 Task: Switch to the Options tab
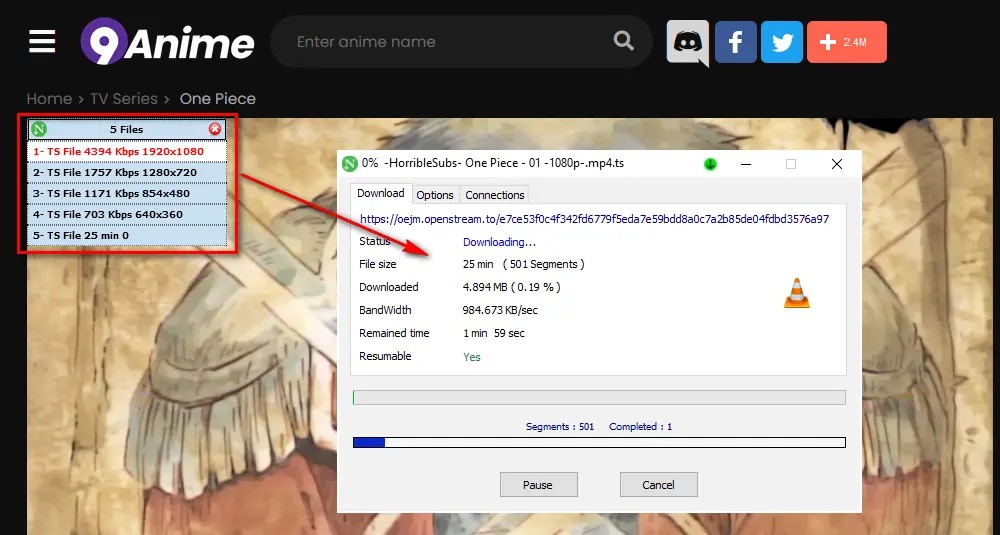point(435,195)
